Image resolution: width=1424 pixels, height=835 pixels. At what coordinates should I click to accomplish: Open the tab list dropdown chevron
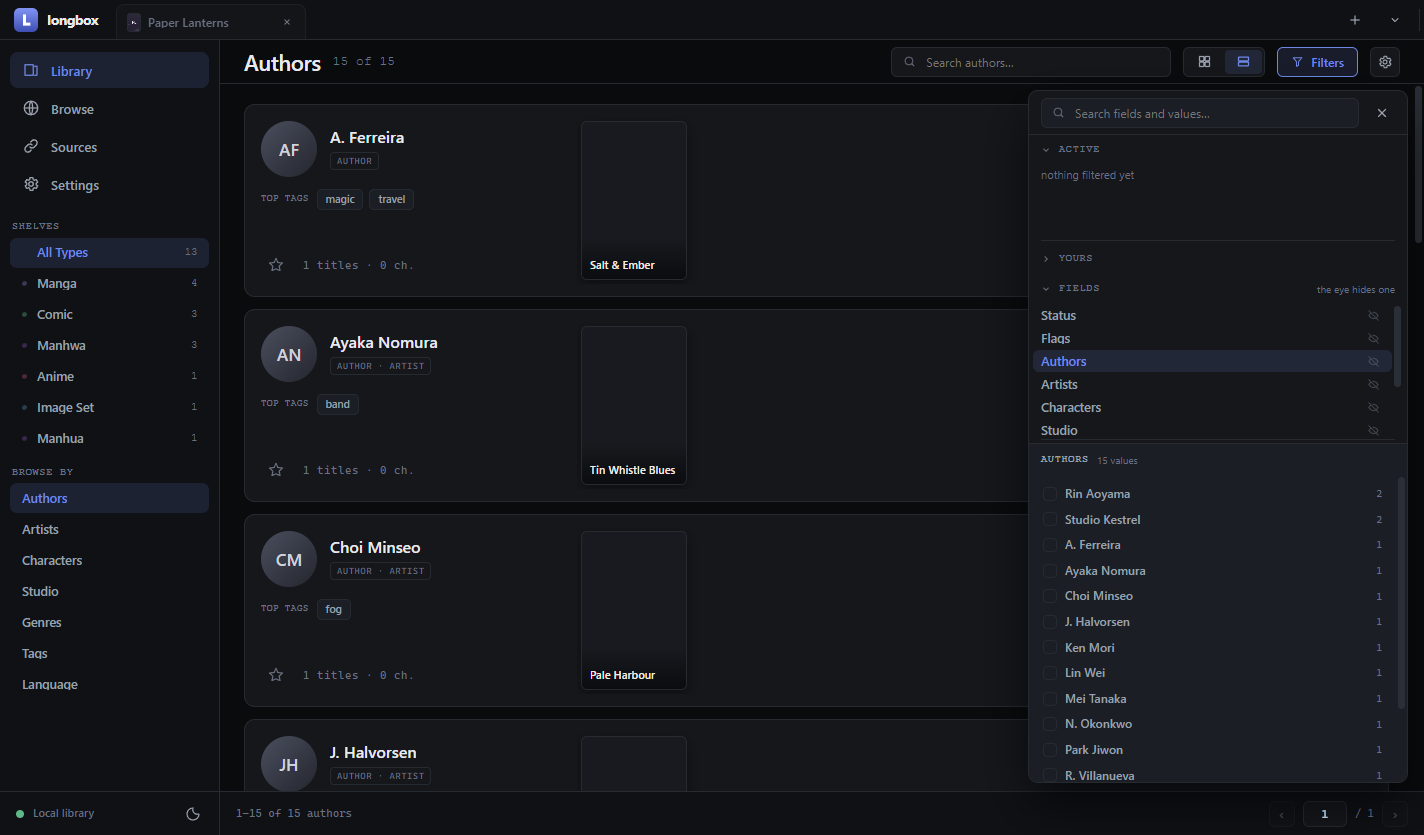coord(1395,20)
